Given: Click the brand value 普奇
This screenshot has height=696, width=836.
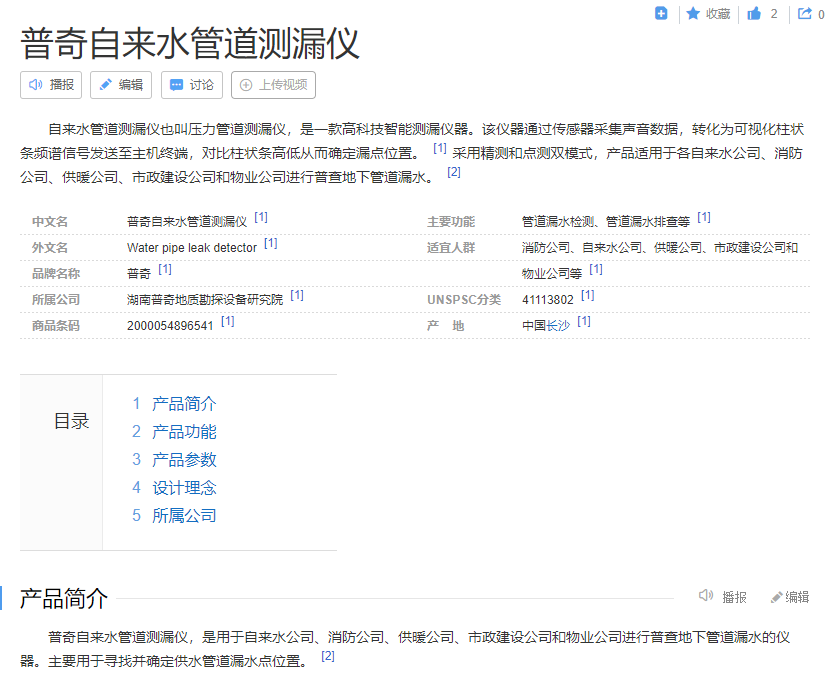Looking at the screenshot, I should [x=139, y=274].
